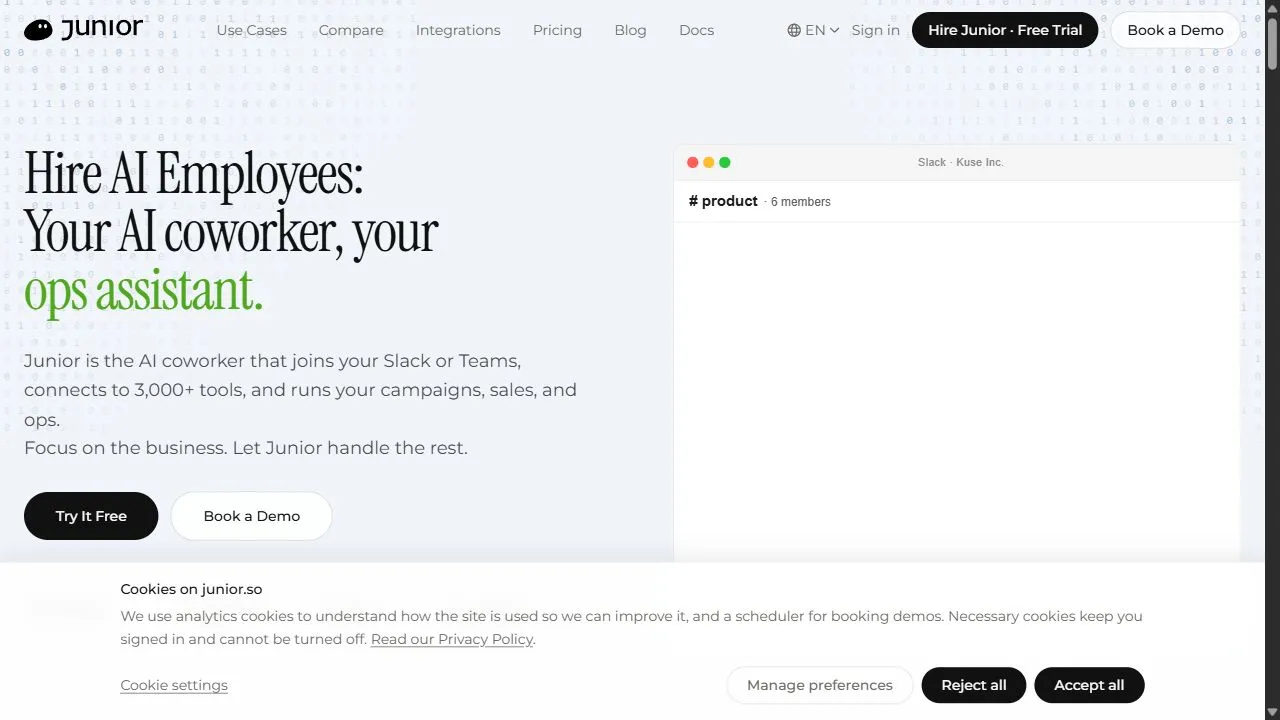Open Cookie settings link
This screenshot has height=720, width=1280.
pyautogui.click(x=174, y=685)
